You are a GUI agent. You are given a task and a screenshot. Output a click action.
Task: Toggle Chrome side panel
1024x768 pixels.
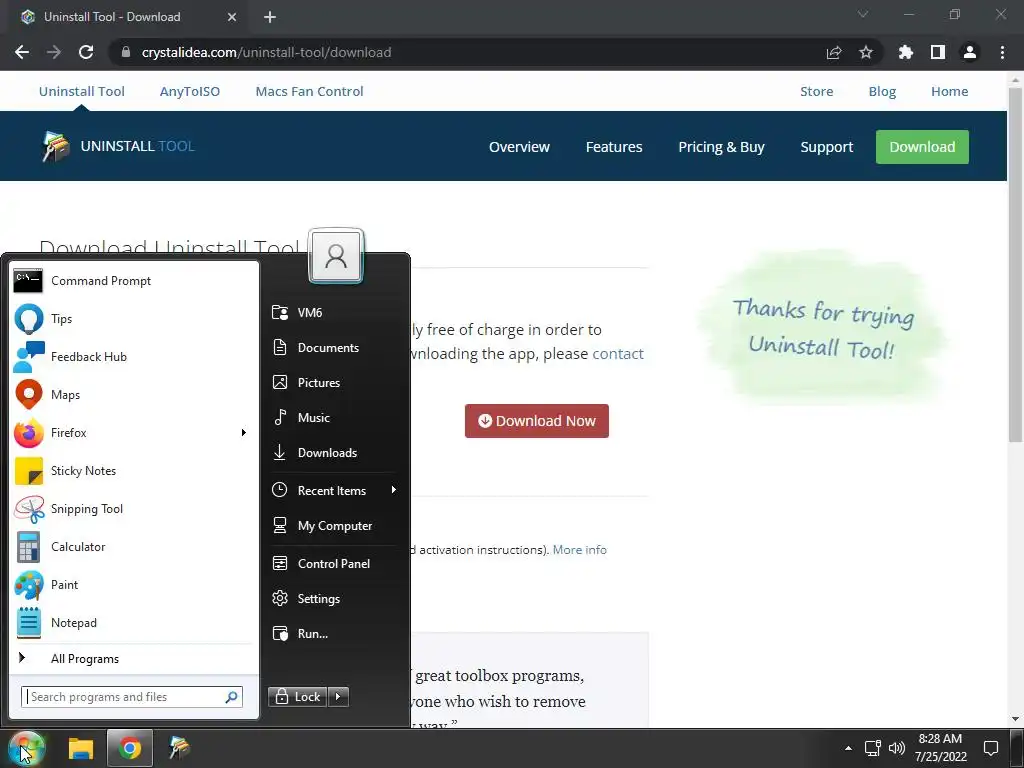click(938, 52)
